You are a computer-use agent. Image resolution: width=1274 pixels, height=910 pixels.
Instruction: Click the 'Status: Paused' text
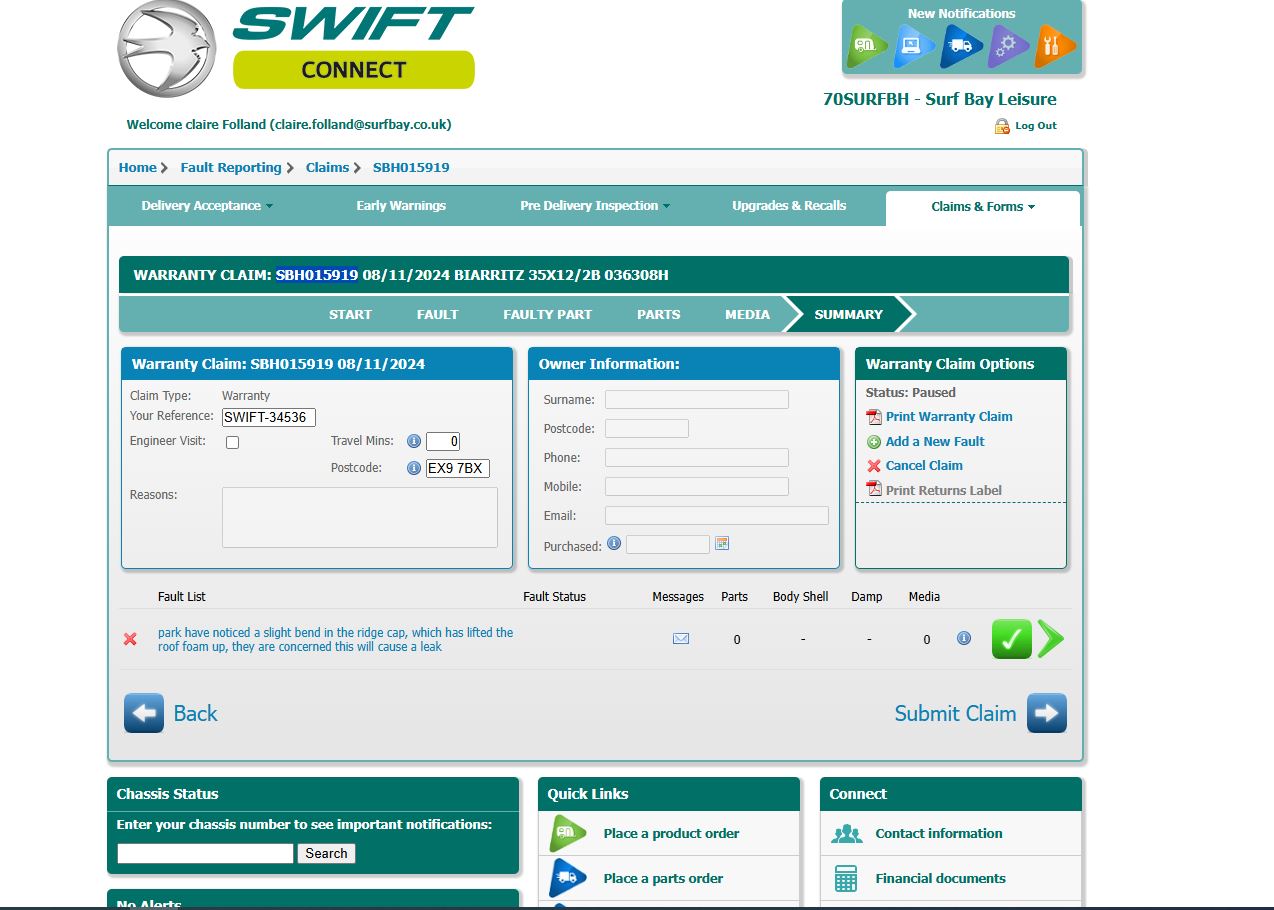tap(910, 393)
